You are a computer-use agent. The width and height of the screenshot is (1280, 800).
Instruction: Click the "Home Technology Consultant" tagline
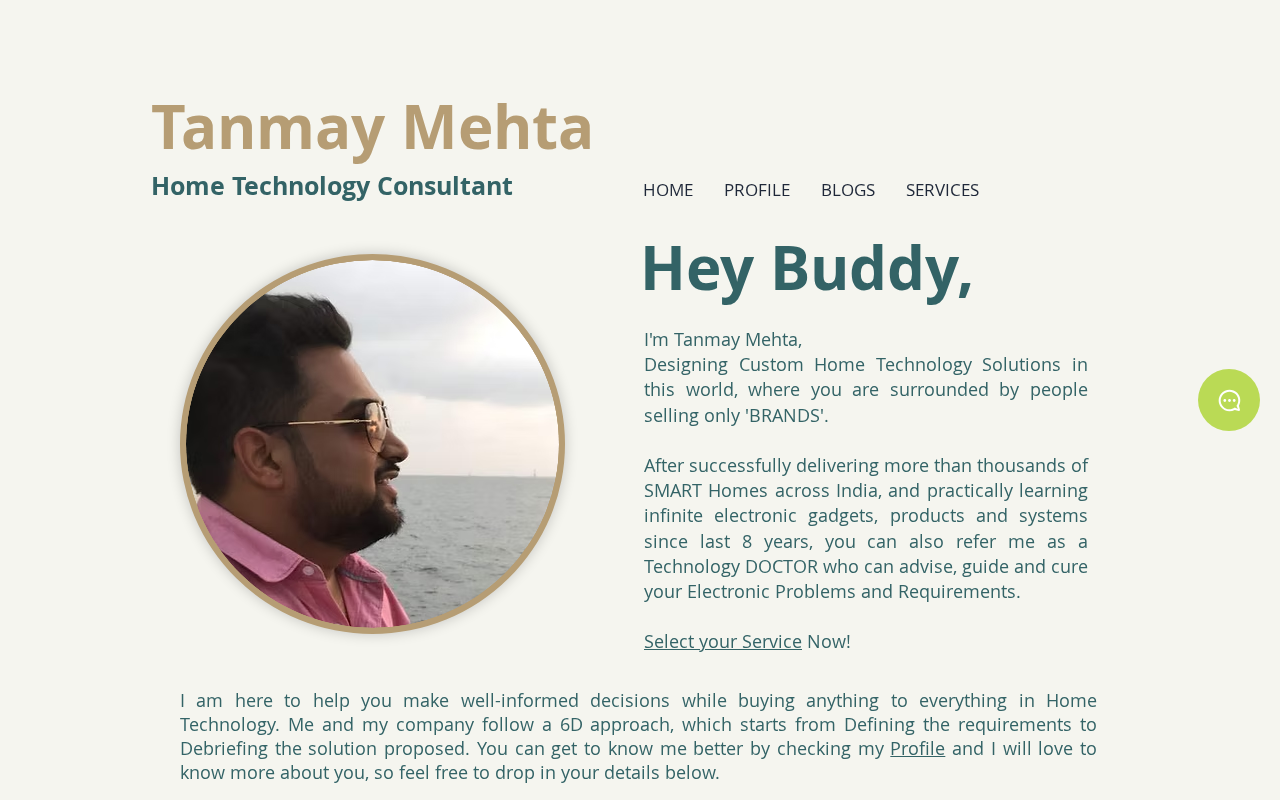pos(332,186)
